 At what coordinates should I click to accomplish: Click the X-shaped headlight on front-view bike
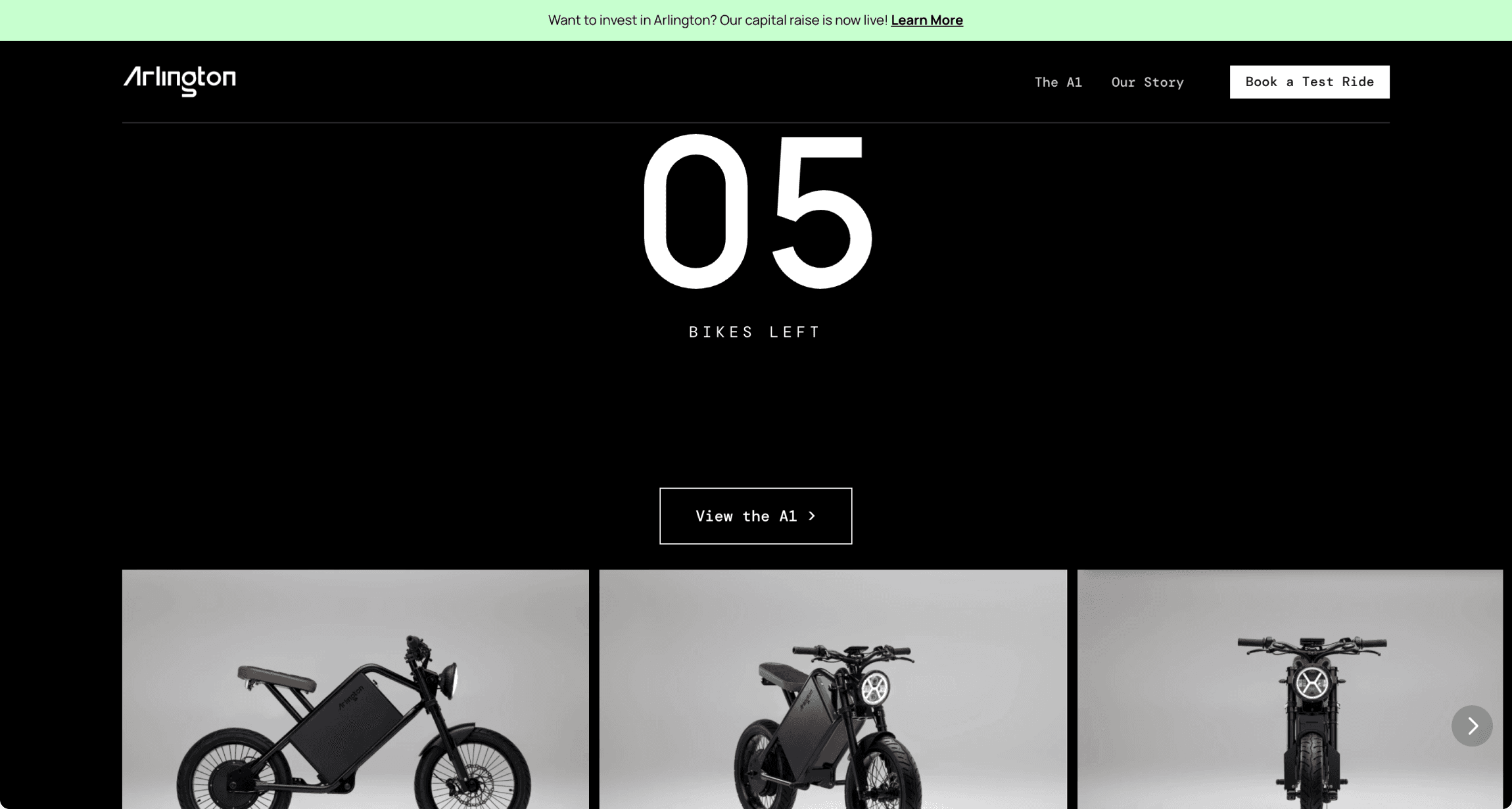point(1311,682)
